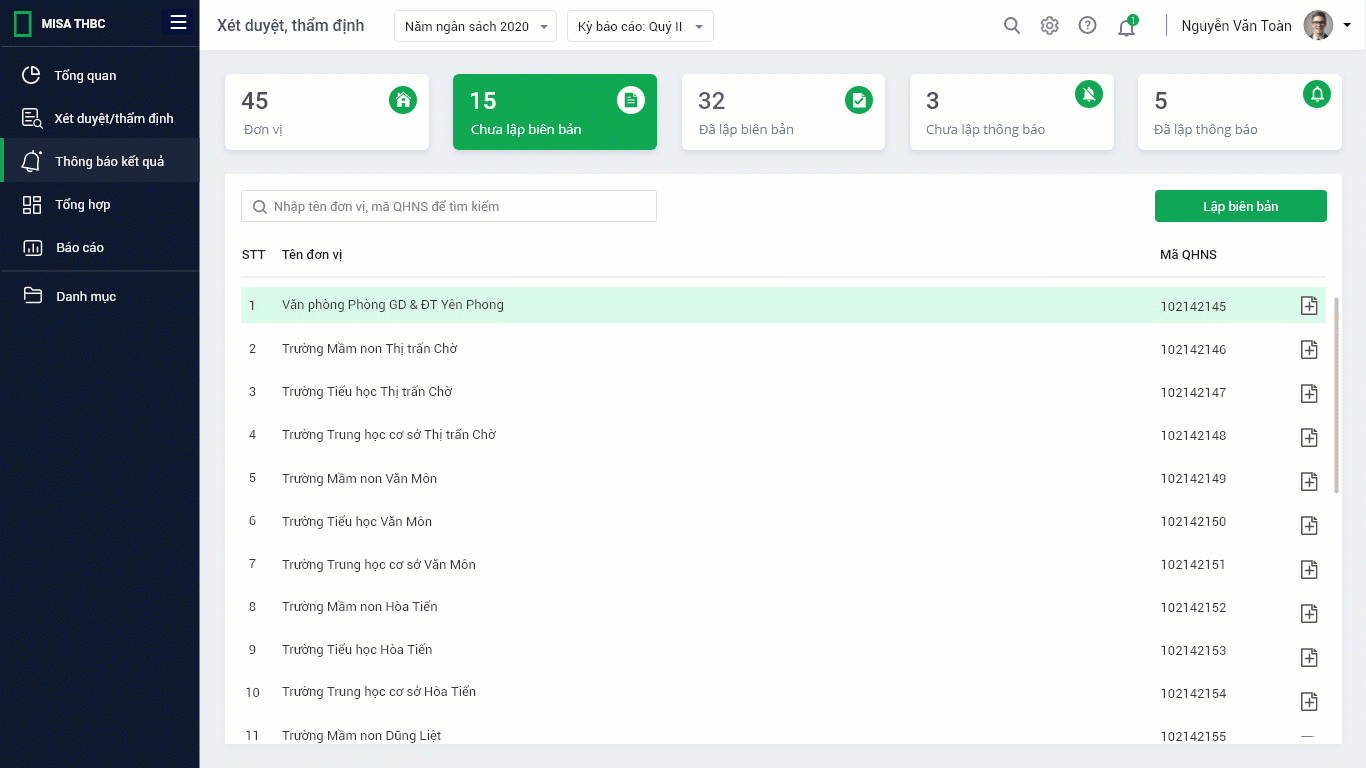Click the MISA THBC logo
Image resolution: width=1366 pixels, height=768 pixels.
click(60, 24)
